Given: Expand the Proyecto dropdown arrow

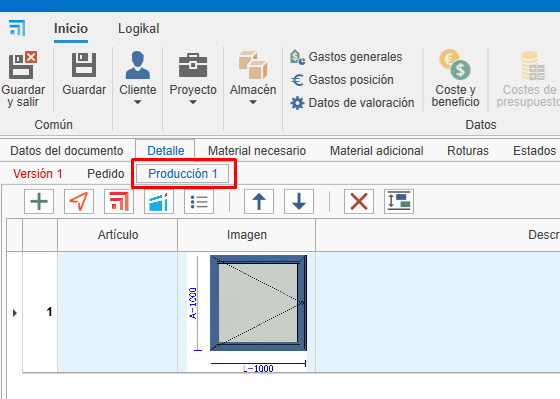Looking at the screenshot, I should pos(193,103).
